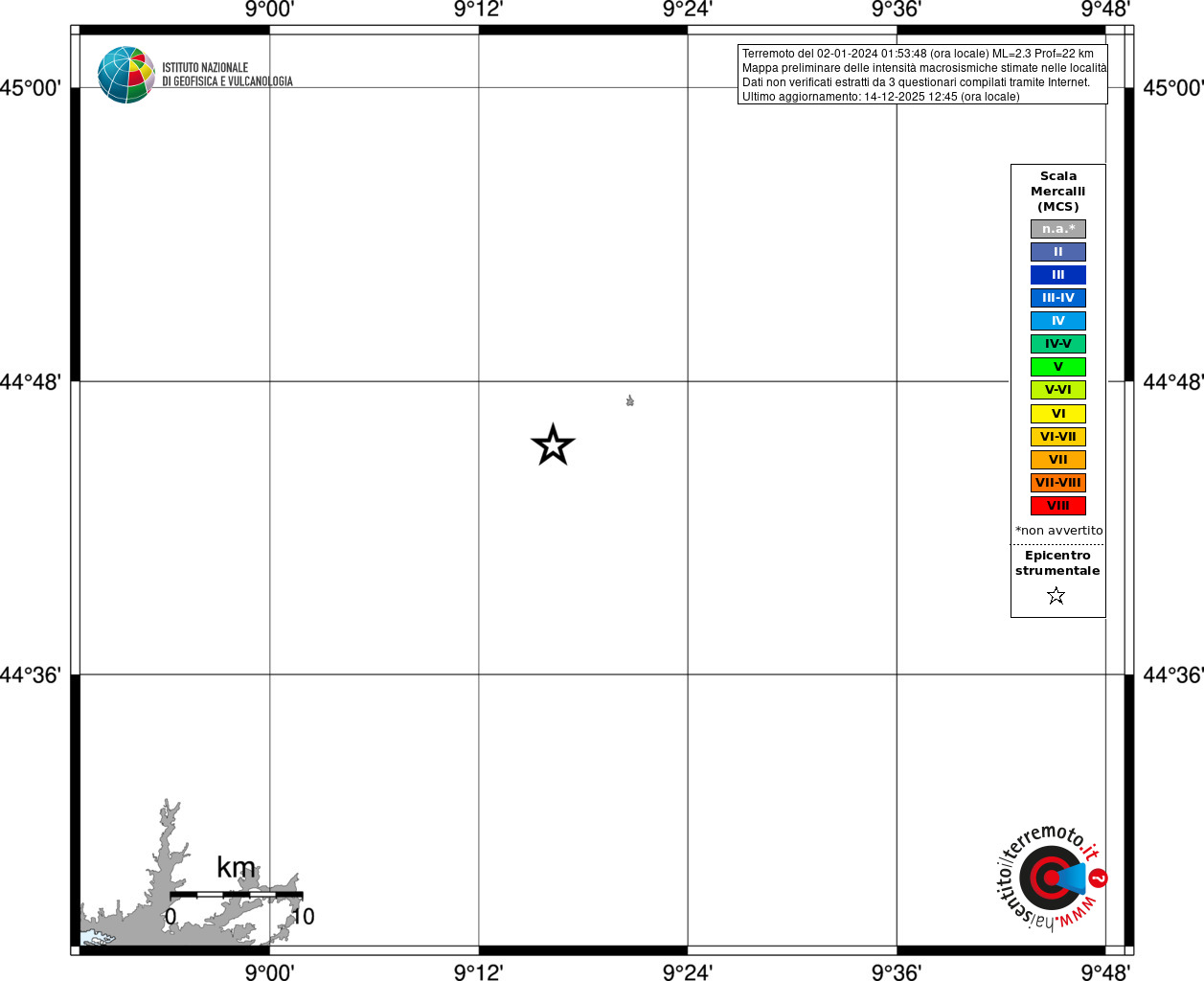Viewport: 1204px width, 981px height.
Task: Click the epicenter star on the map
Action: coord(553,445)
